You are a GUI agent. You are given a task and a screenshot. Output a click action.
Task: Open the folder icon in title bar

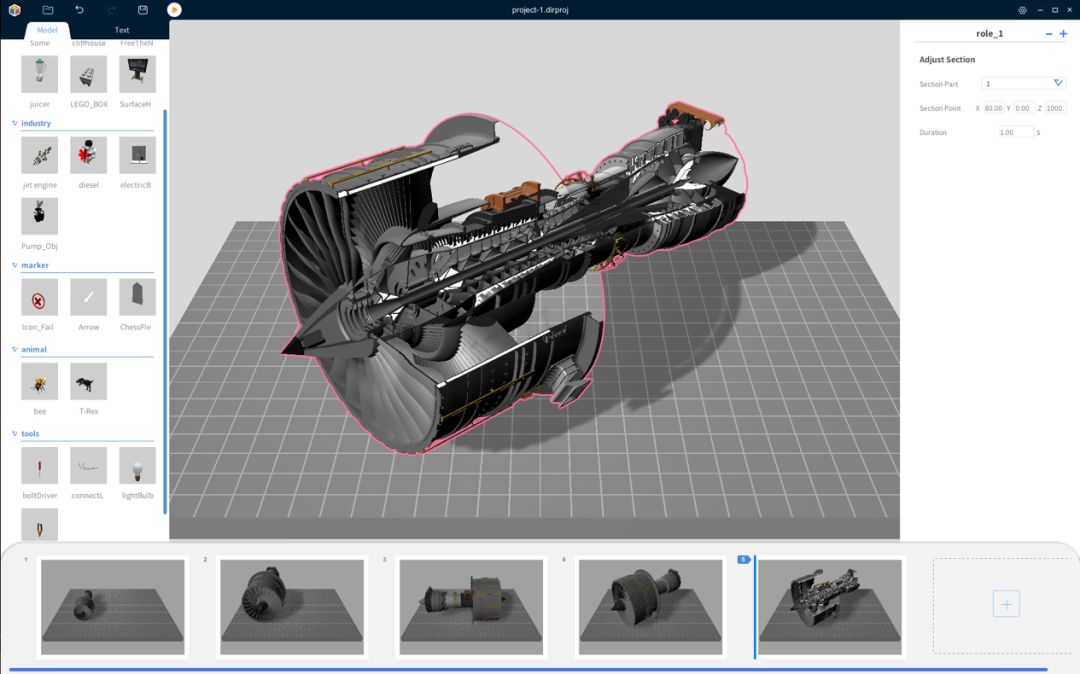[48, 10]
